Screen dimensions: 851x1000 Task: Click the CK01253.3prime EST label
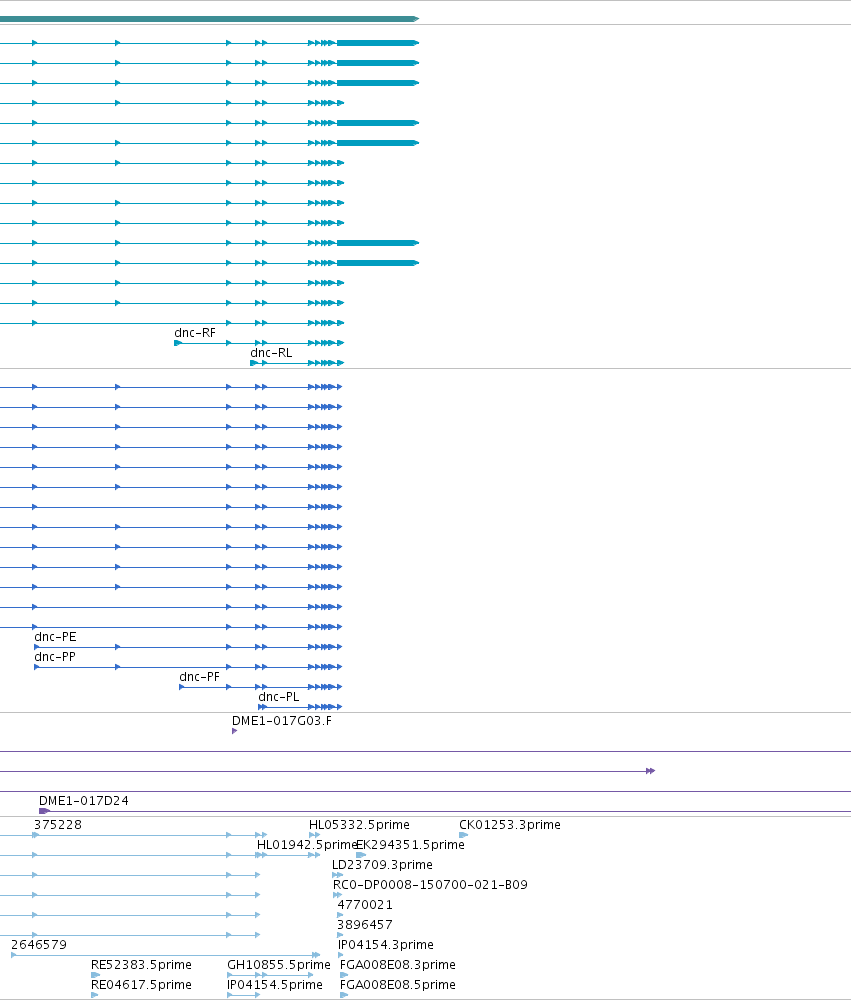click(x=510, y=825)
